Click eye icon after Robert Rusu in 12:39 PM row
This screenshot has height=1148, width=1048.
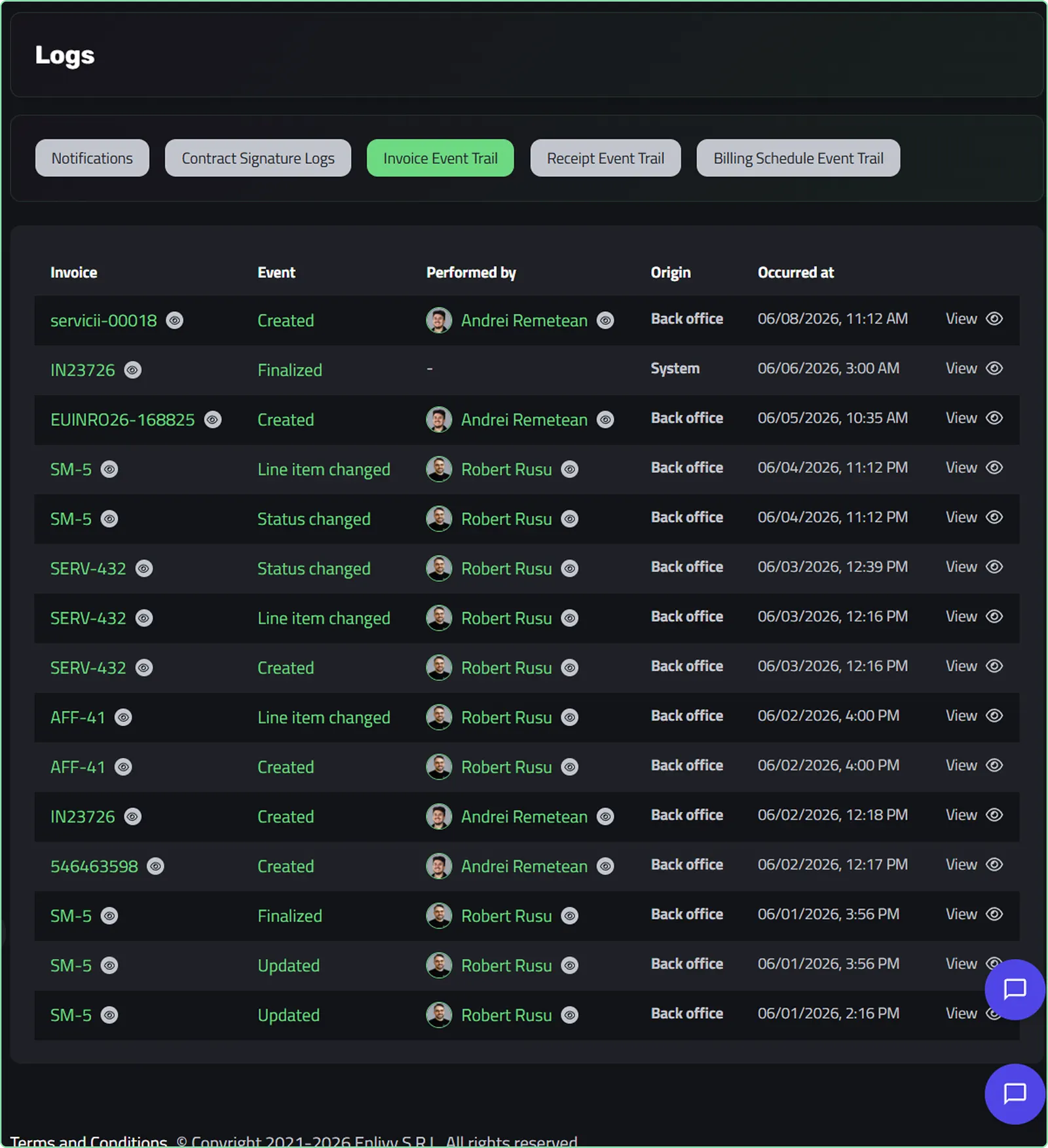571,569
